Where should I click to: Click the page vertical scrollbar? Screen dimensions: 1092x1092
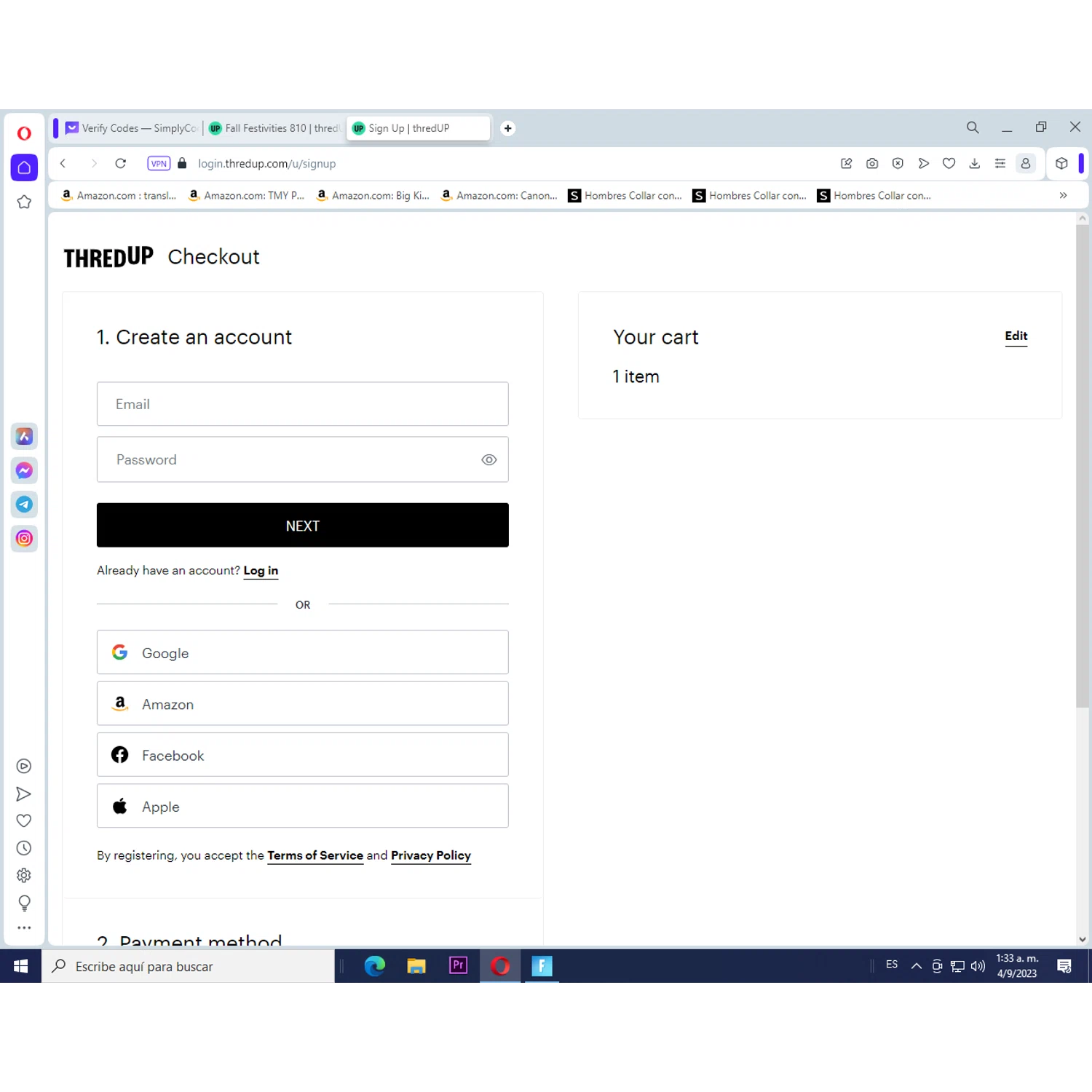pos(1083,466)
